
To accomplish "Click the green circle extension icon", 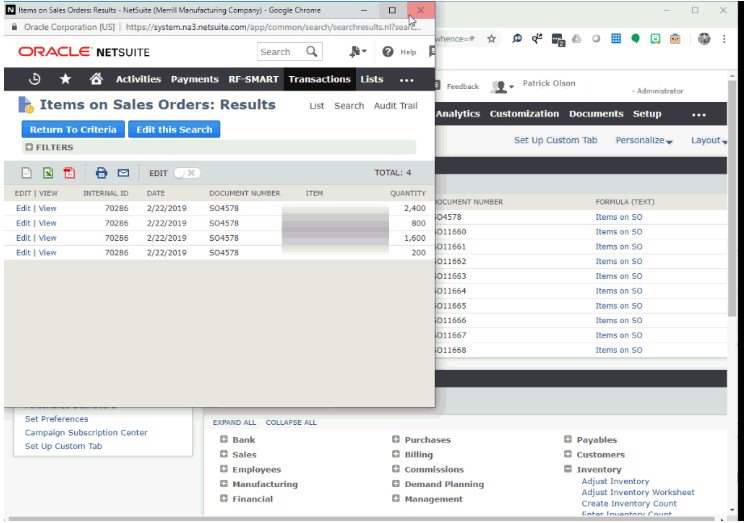I will coord(635,39).
